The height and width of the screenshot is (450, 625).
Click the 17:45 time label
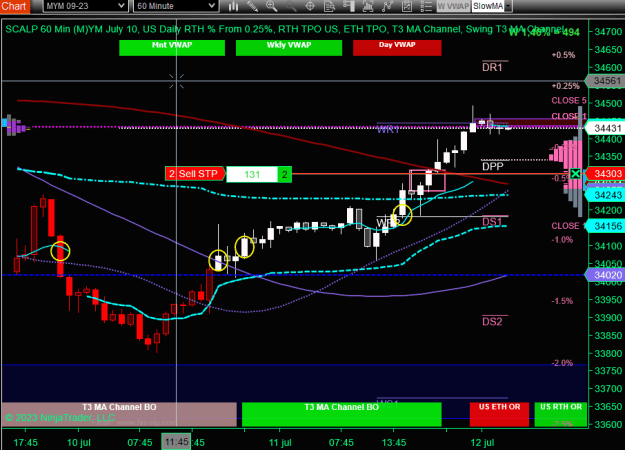tap(26, 443)
